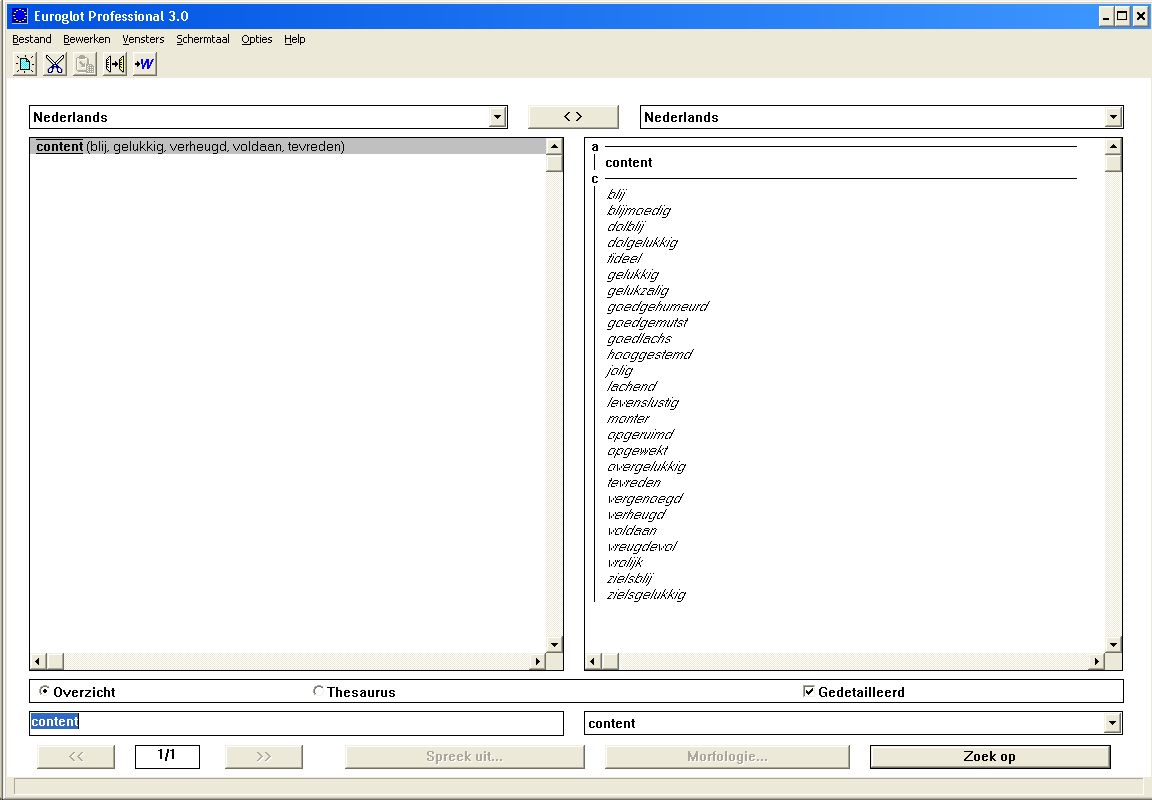Image resolution: width=1152 pixels, height=800 pixels.
Task: Click the search word input field
Action: (x=296, y=722)
